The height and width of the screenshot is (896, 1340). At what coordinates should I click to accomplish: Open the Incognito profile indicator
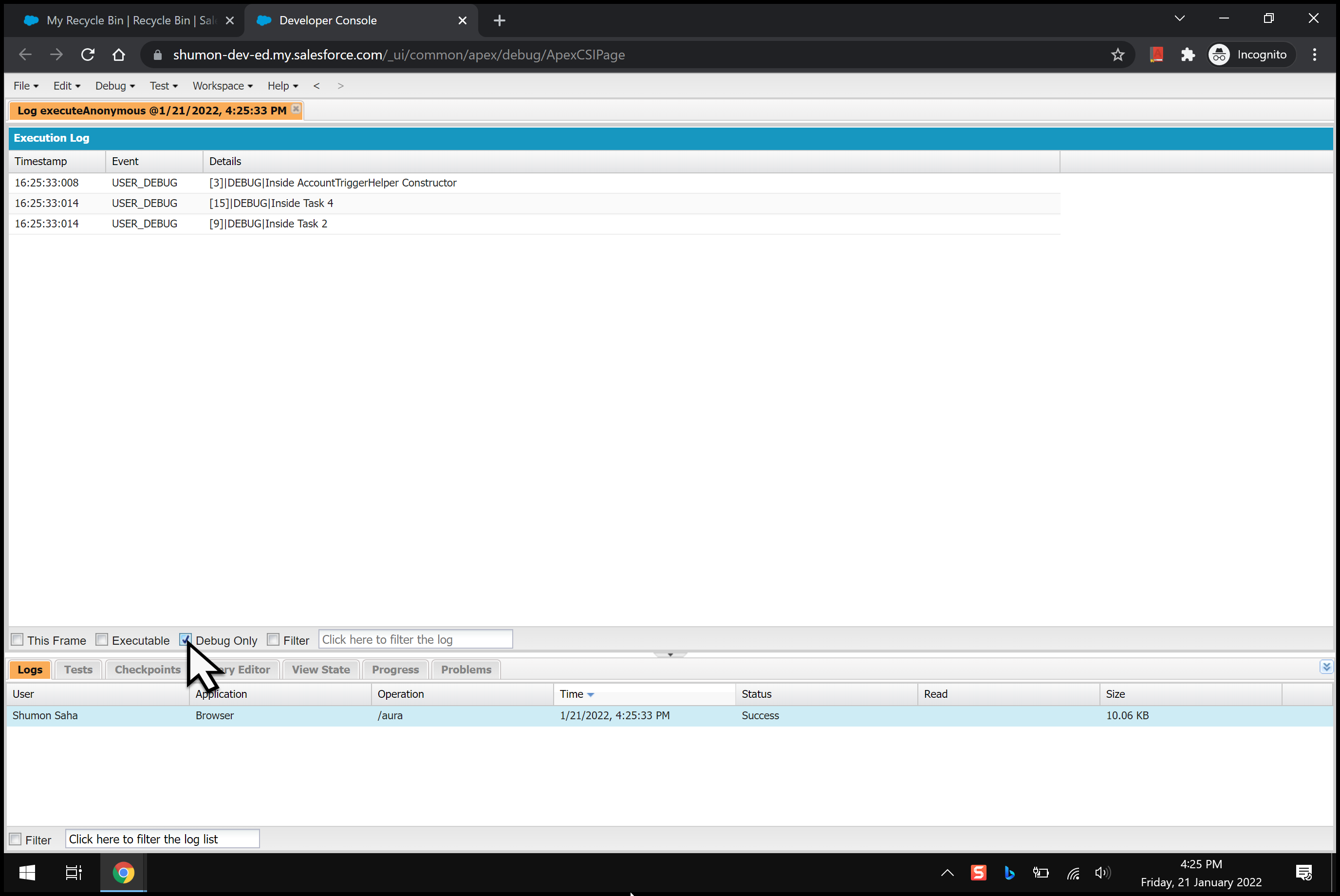1251,55
